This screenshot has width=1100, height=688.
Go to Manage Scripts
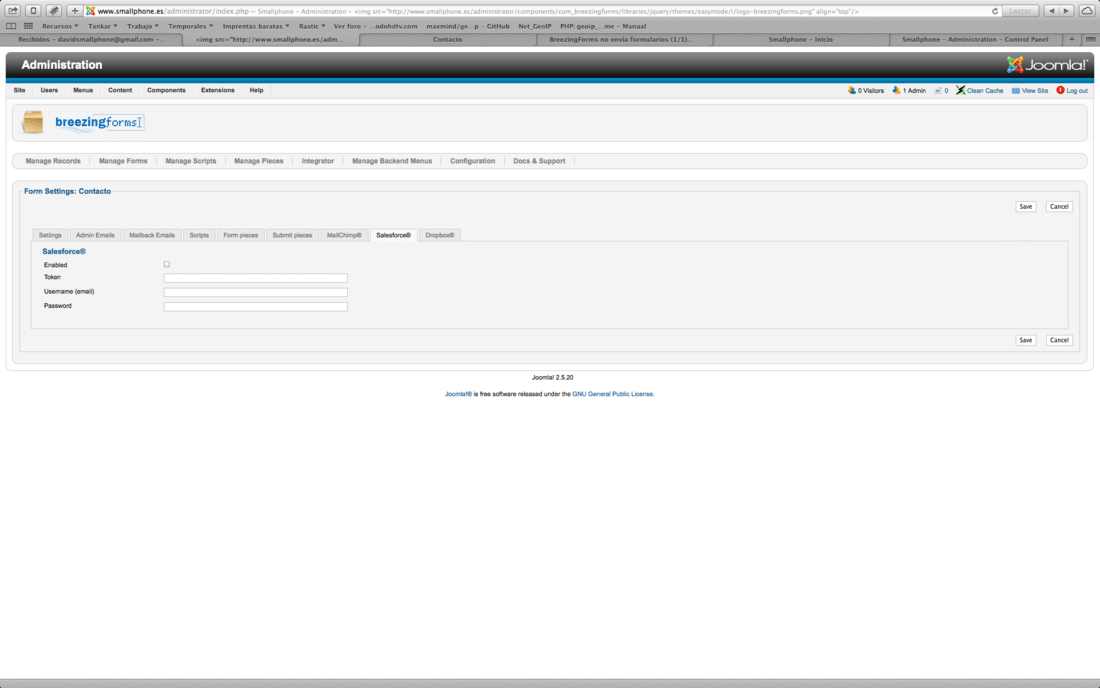(x=191, y=161)
